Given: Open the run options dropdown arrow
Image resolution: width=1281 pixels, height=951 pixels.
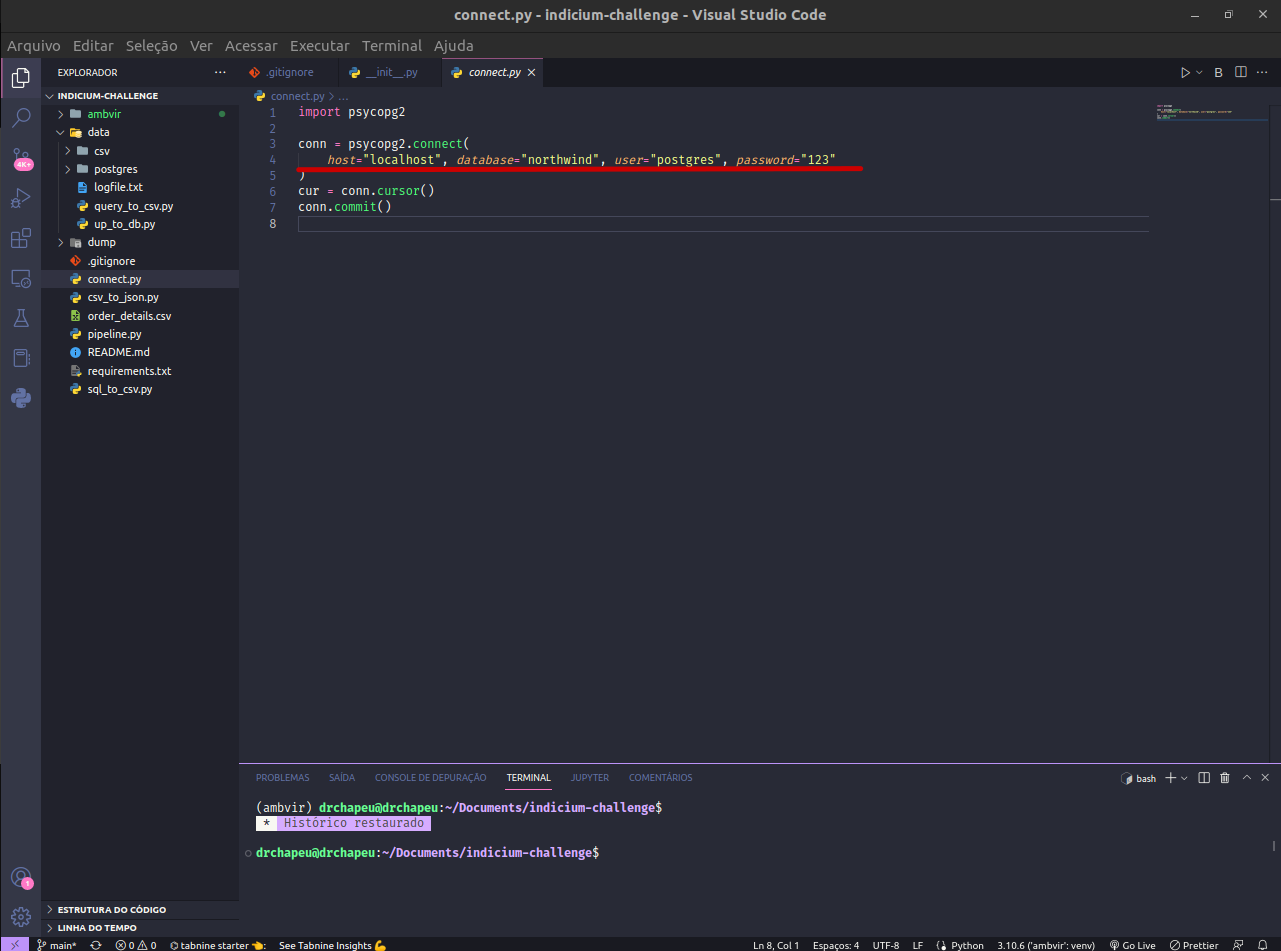Looking at the screenshot, I should coord(1197,71).
